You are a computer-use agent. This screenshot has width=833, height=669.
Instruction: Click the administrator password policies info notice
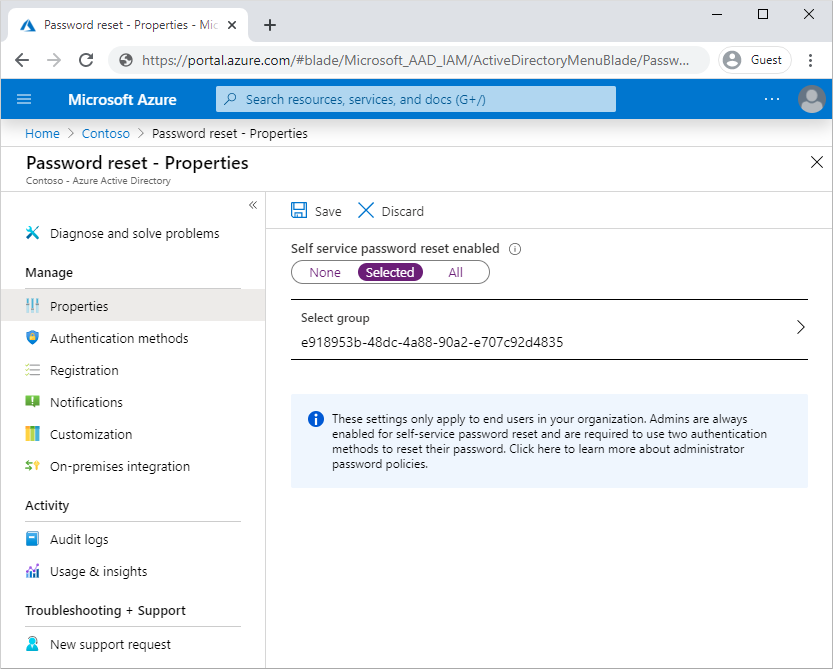coord(549,441)
